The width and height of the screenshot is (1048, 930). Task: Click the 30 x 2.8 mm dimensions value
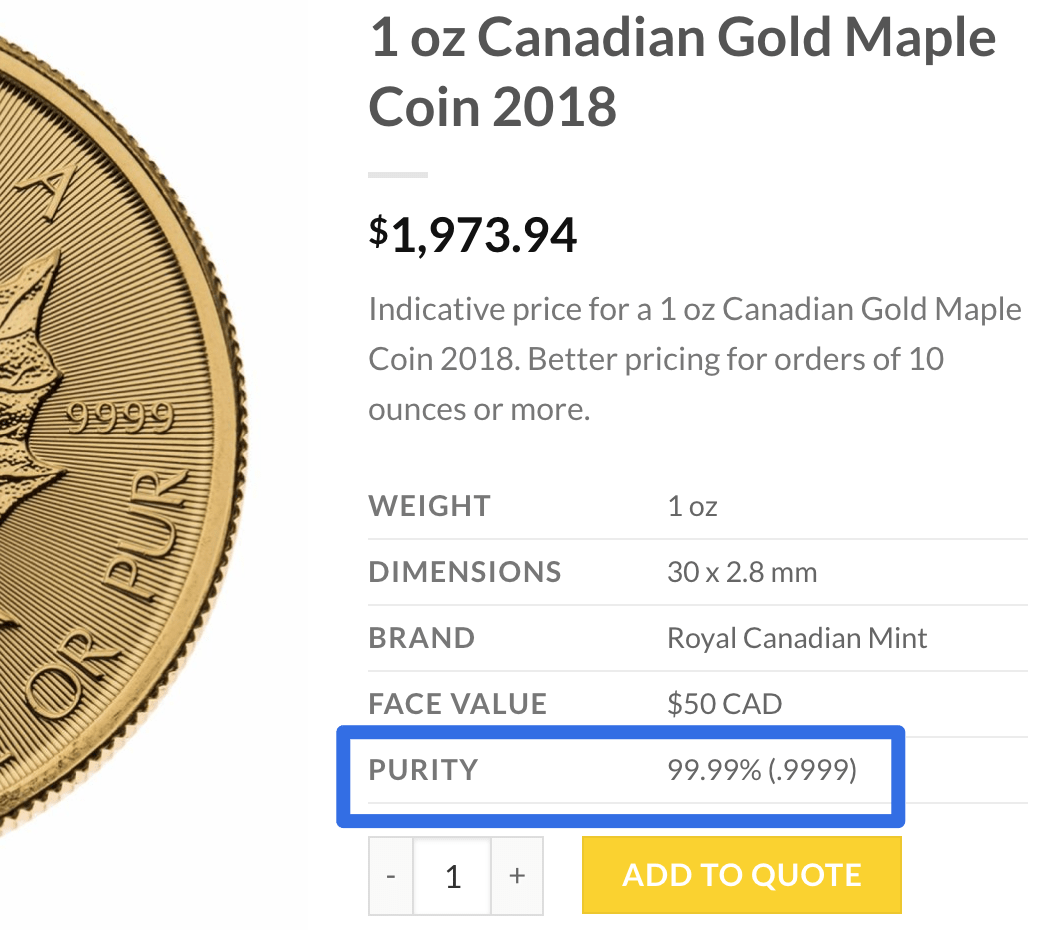pos(742,571)
